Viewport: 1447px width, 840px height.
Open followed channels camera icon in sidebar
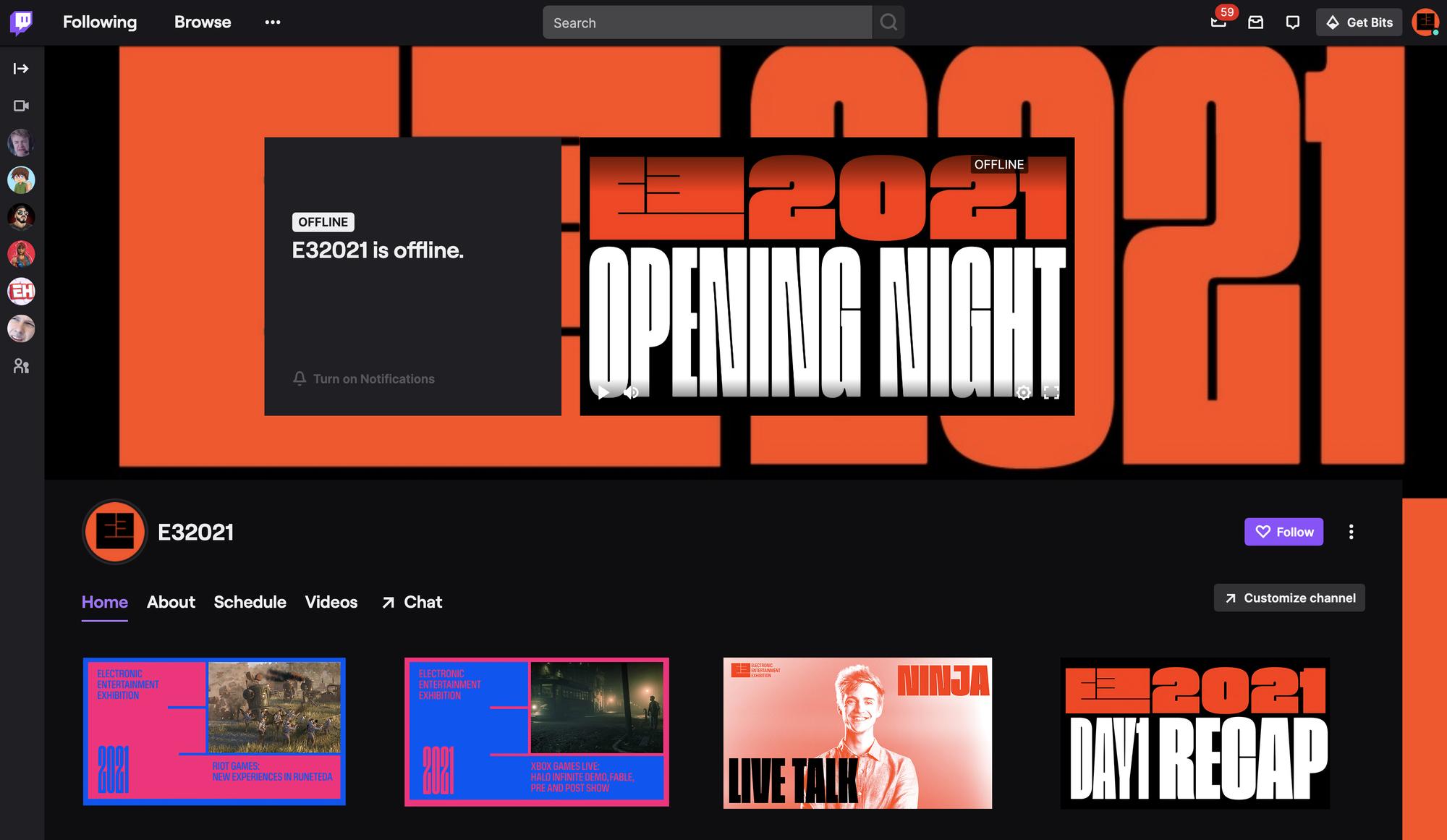coord(21,106)
